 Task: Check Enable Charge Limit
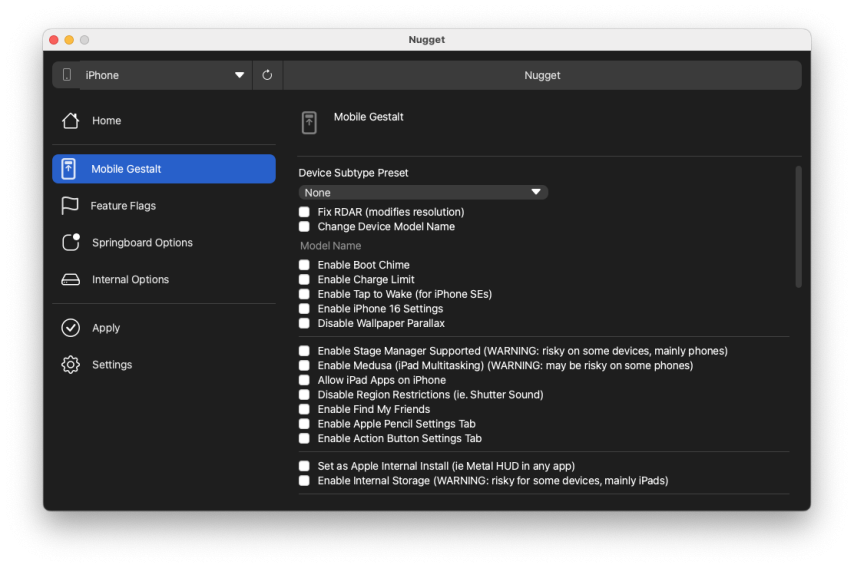tap(304, 279)
